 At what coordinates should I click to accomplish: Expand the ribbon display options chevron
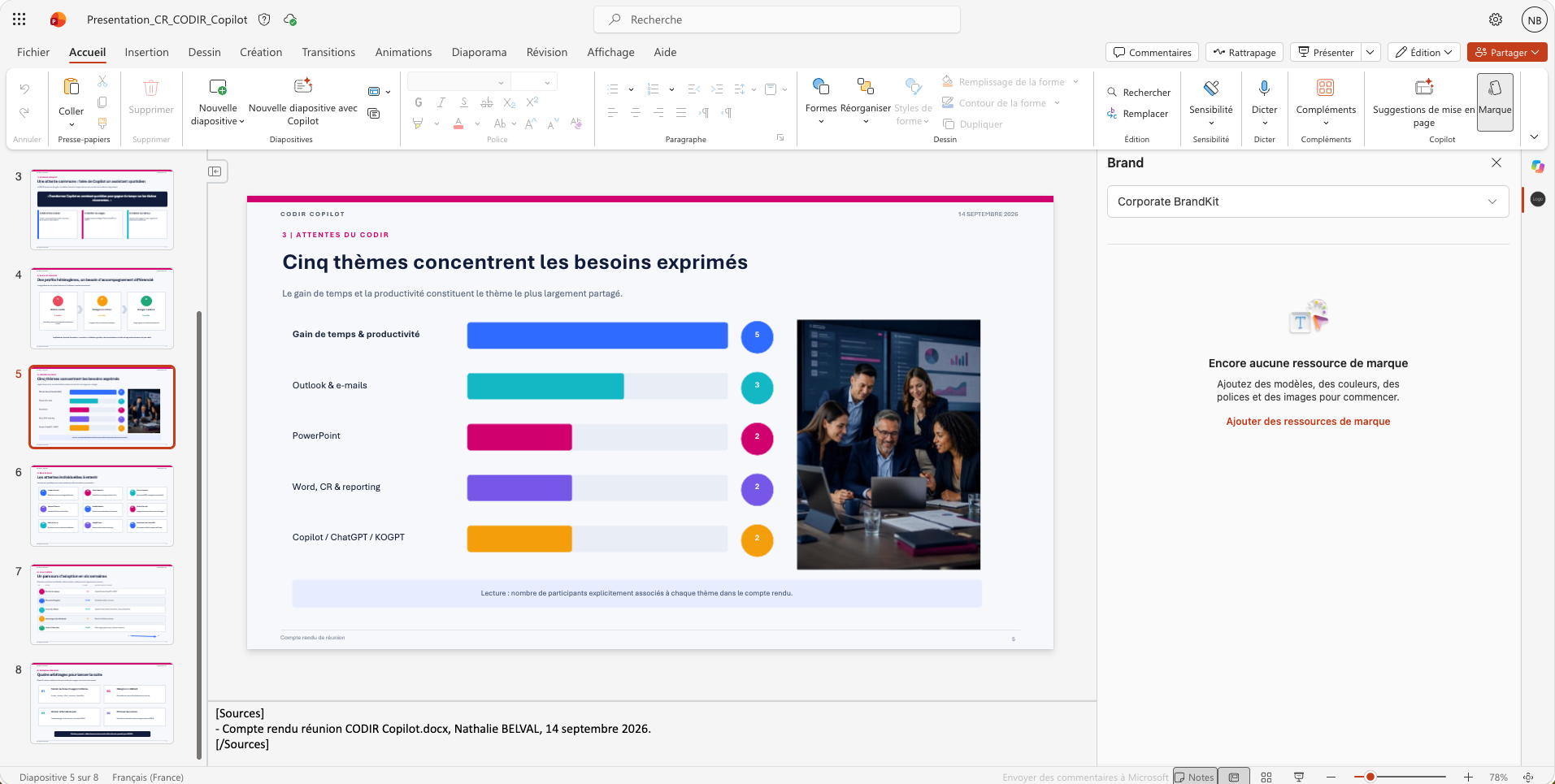[1534, 136]
